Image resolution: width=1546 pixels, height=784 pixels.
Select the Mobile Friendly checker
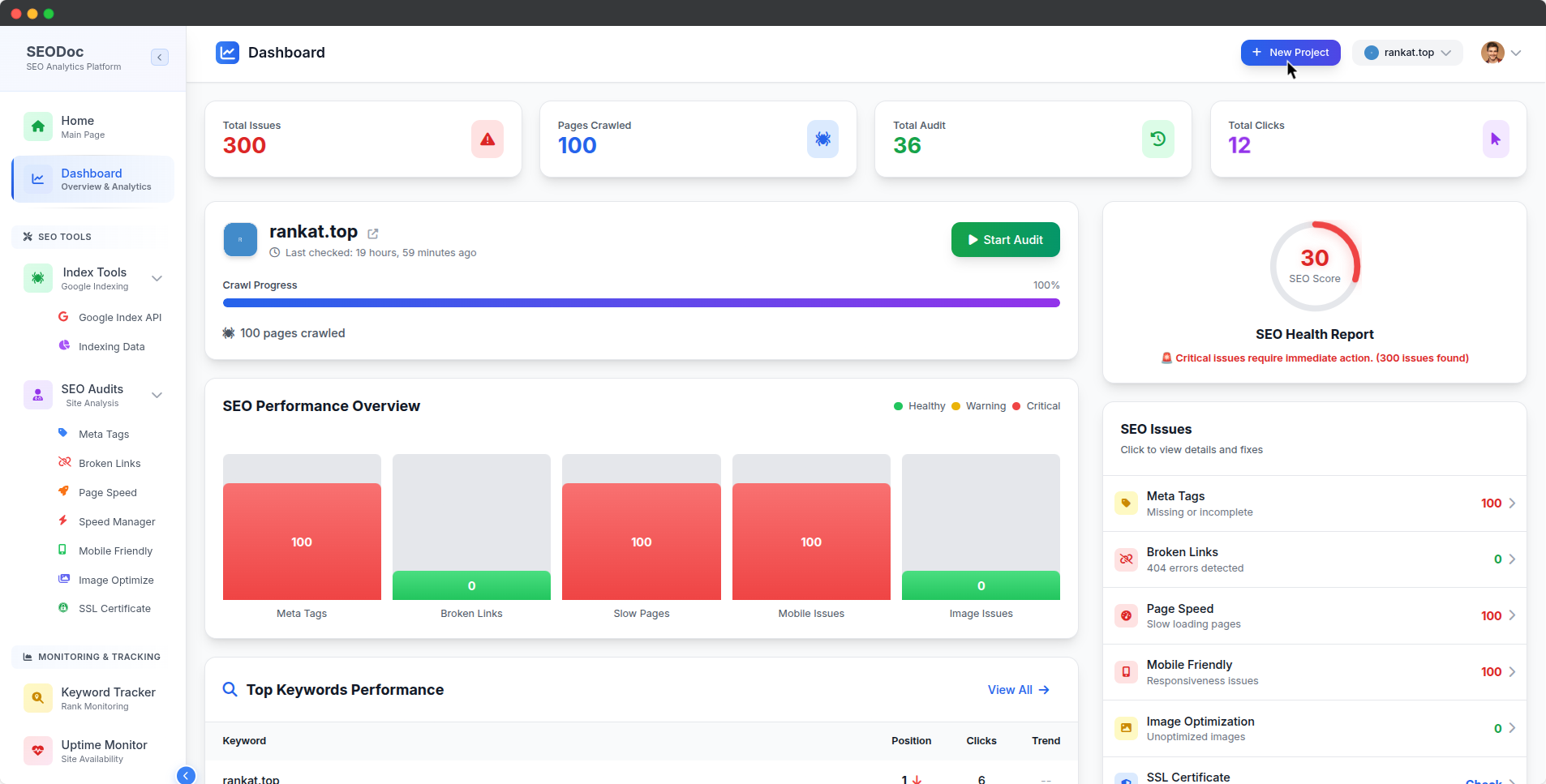pos(114,551)
